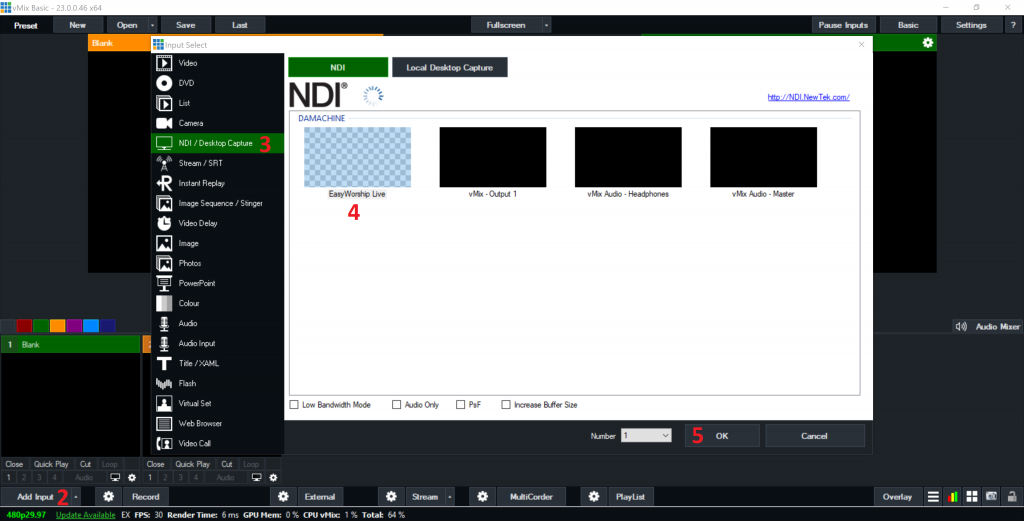Select Video Delay input type
Screen dimensions: 1024x521
pyautogui.click(x=217, y=223)
